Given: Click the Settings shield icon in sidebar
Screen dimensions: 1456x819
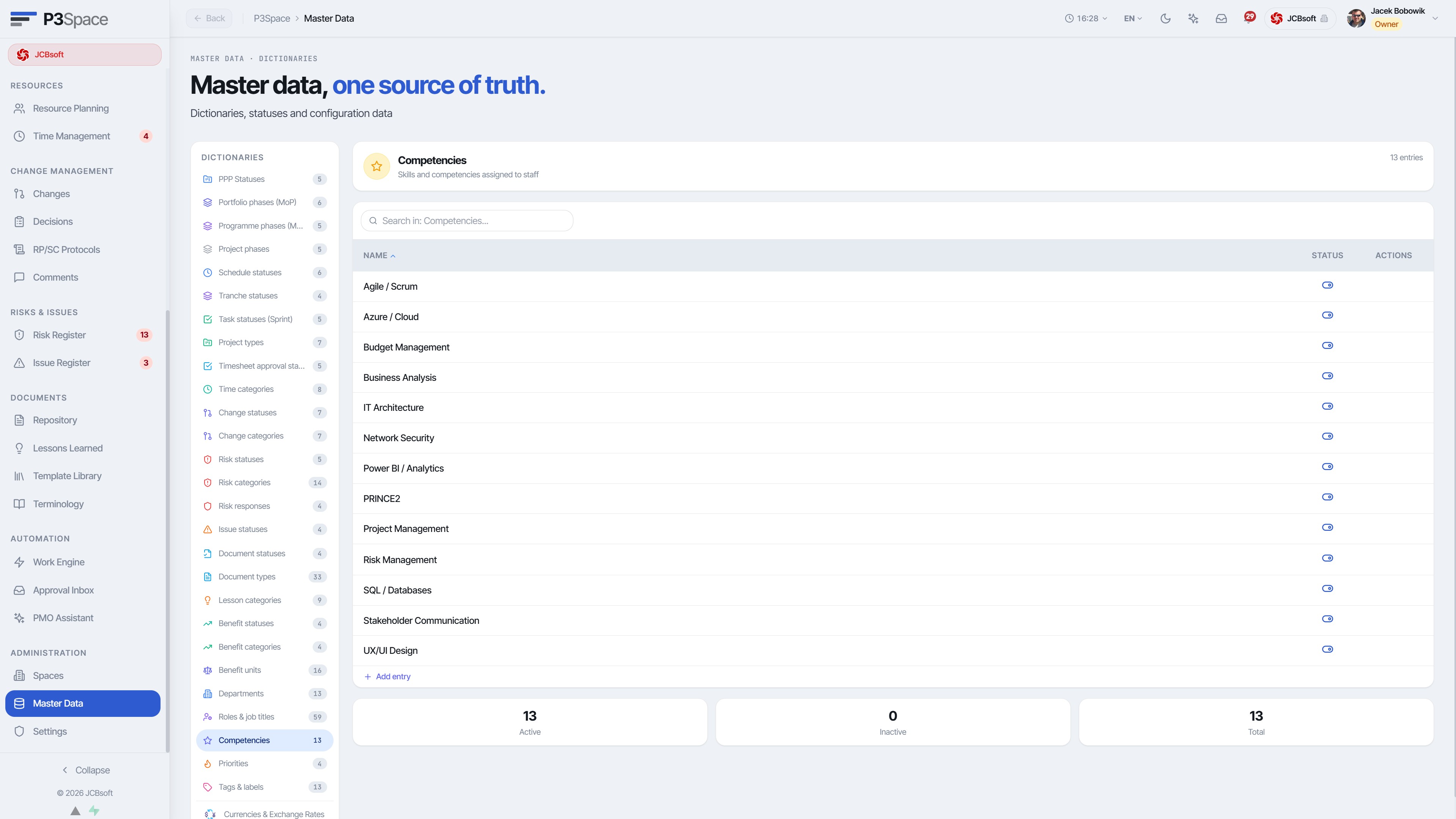Looking at the screenshot, I should 19,731.
